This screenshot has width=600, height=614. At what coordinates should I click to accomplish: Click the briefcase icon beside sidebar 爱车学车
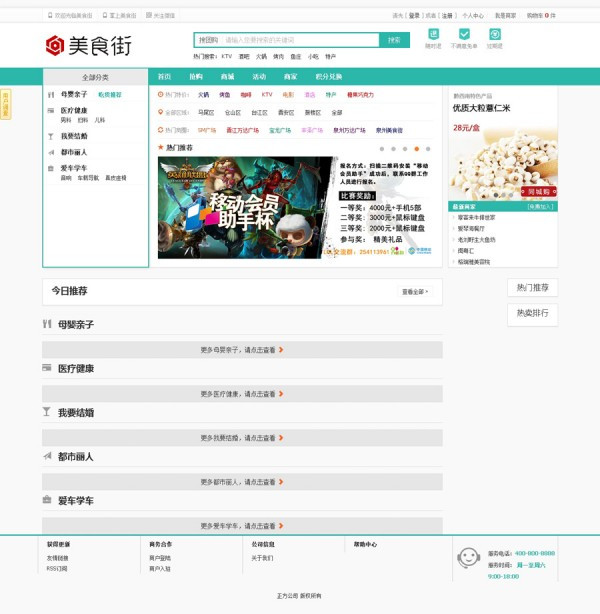pyautogui.click(x=51, y=168)
